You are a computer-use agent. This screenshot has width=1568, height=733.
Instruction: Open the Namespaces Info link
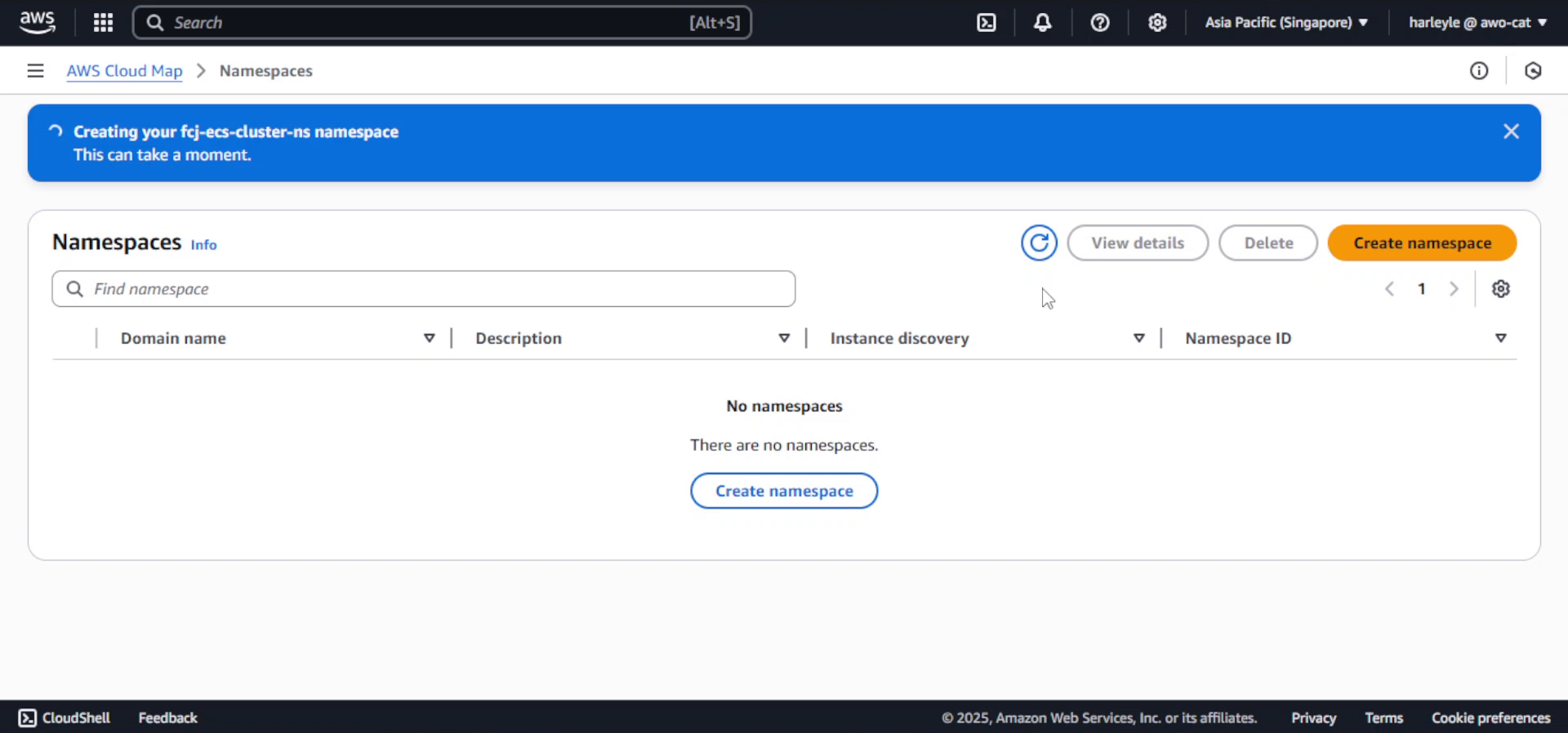coord(203,245)
